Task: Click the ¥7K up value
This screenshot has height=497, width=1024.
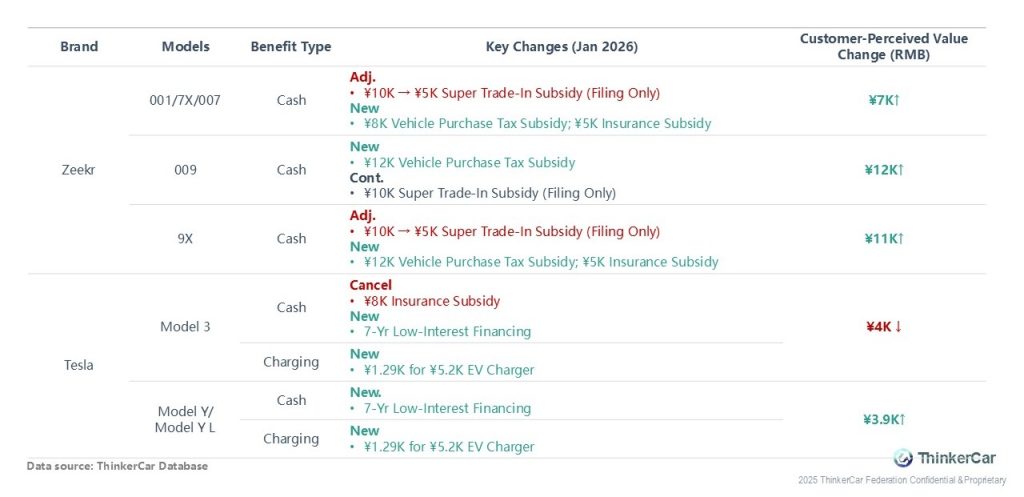Action: (x=884, y=100)
